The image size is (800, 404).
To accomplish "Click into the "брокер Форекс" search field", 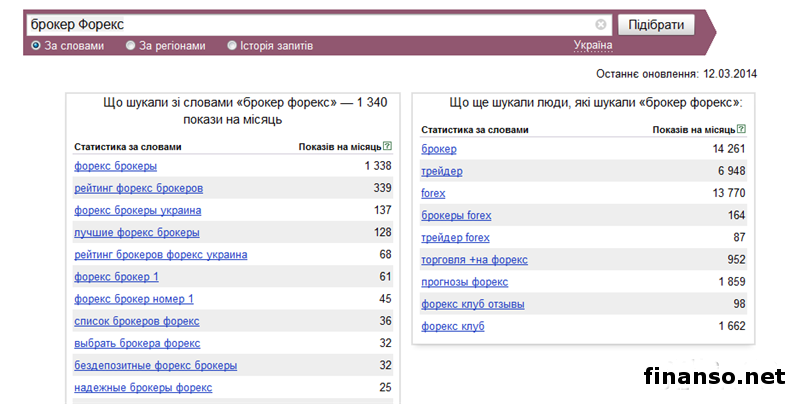I will [x=300, y=23].
